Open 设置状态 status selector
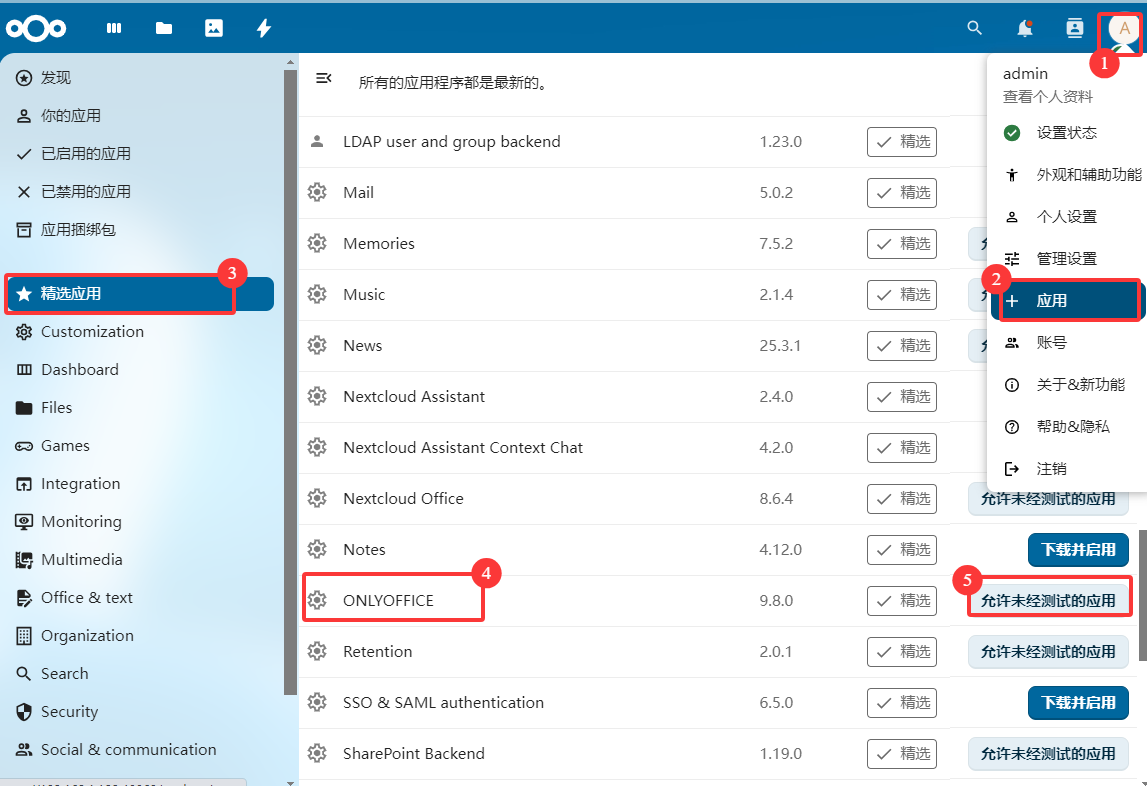Image resolution: width=1147 pixels, height=786 pixels. (1066, 133)
